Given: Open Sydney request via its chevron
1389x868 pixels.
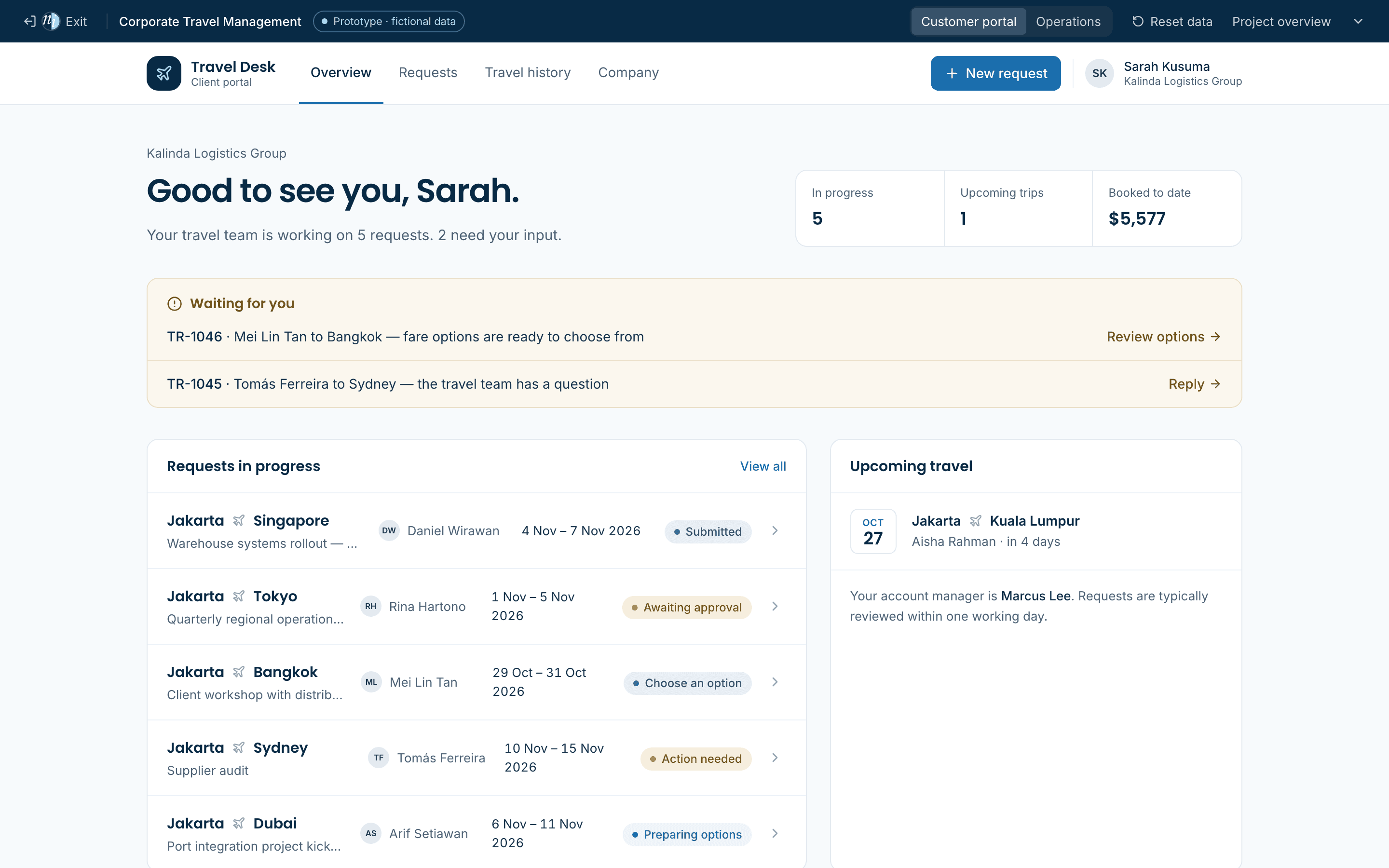Looking at the screenshot, I should [775, 758].
